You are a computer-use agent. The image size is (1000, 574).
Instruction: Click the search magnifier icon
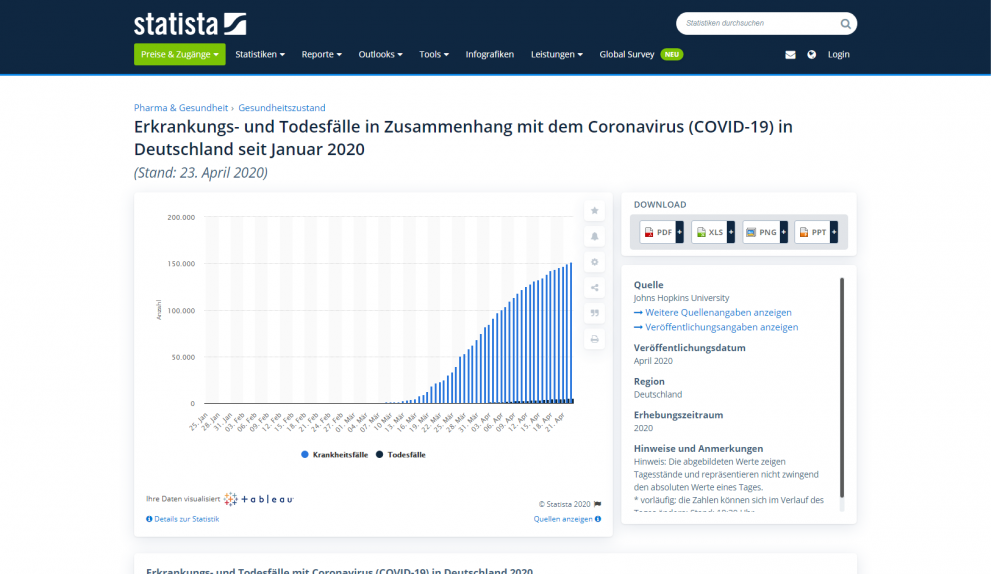[845, 23]
